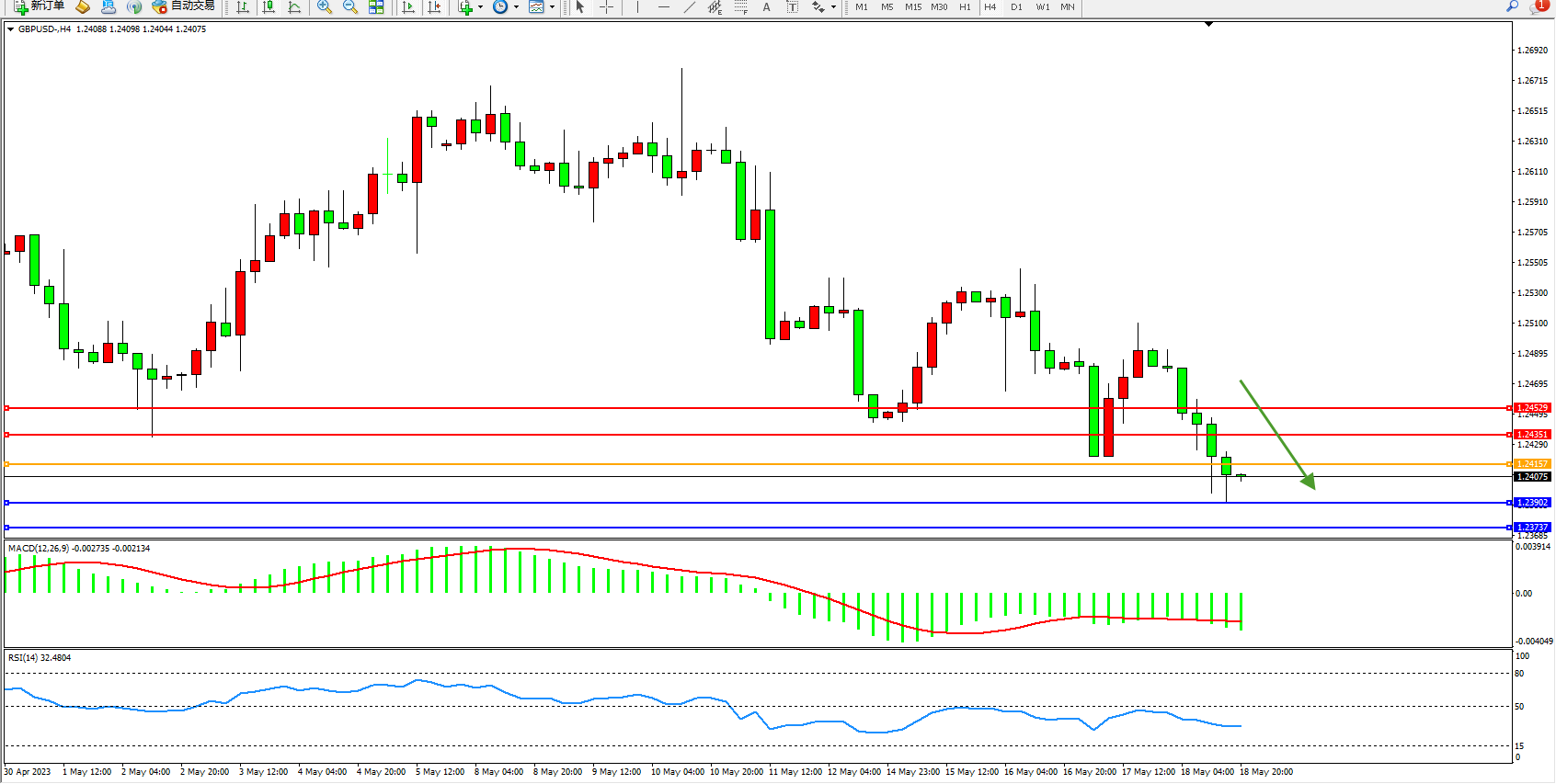Image resolution: width=1556 pixels, height=784 pixels.
Task: Switch to the D1 timeframe
Action: [x=1016, y=7]
